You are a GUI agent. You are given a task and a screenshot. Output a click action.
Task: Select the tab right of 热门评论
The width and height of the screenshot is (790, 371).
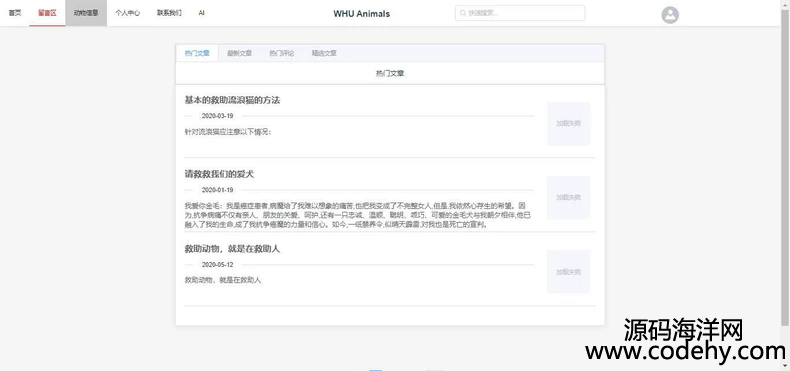324,53
